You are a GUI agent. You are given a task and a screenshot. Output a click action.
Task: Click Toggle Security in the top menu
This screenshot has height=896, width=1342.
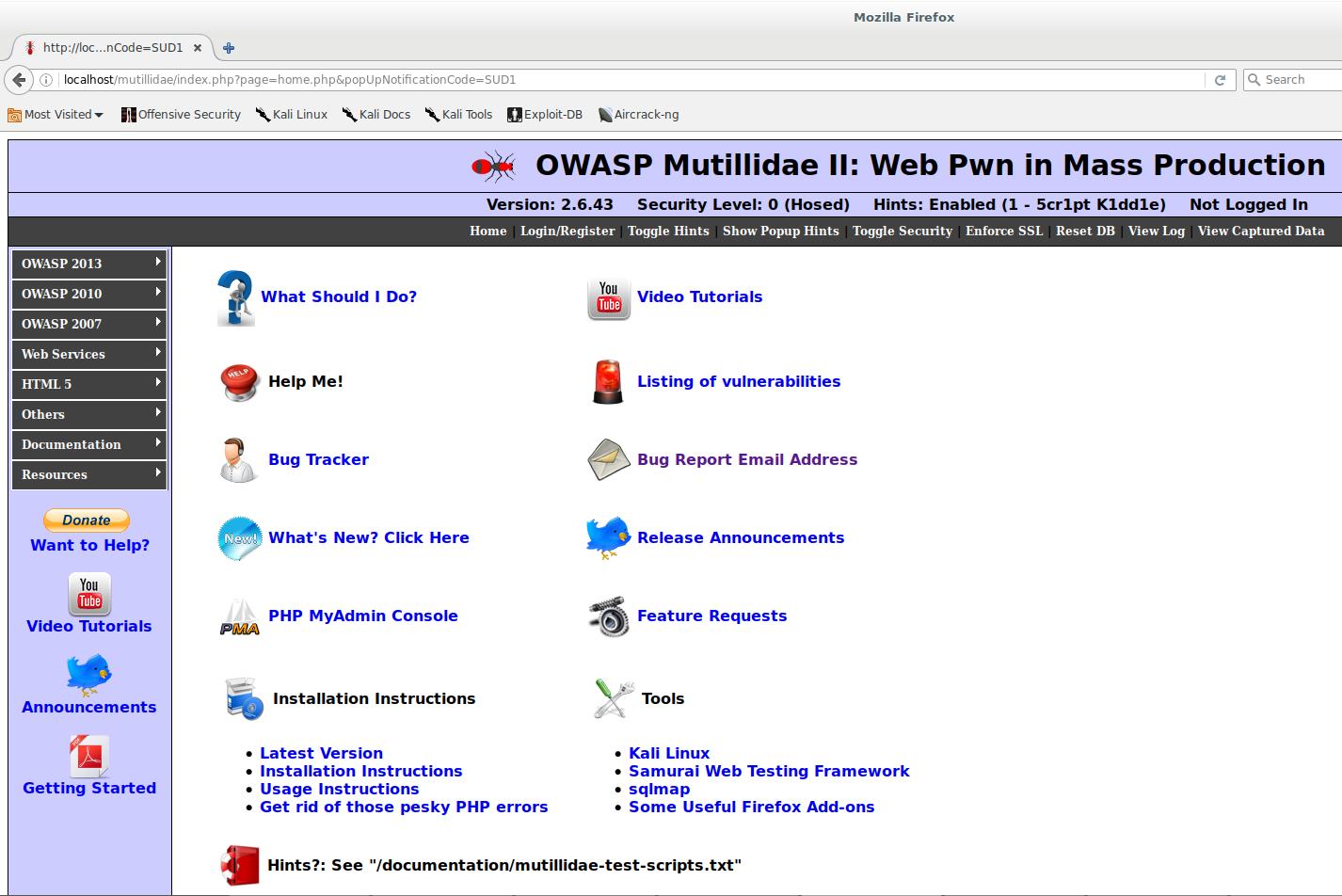[x=903, y=232]
